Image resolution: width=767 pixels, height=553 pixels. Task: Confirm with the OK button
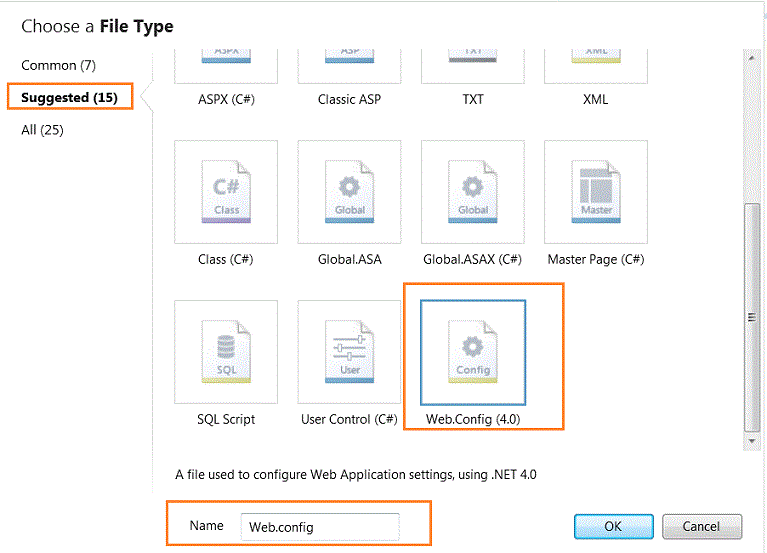click(x=613, y=526)
